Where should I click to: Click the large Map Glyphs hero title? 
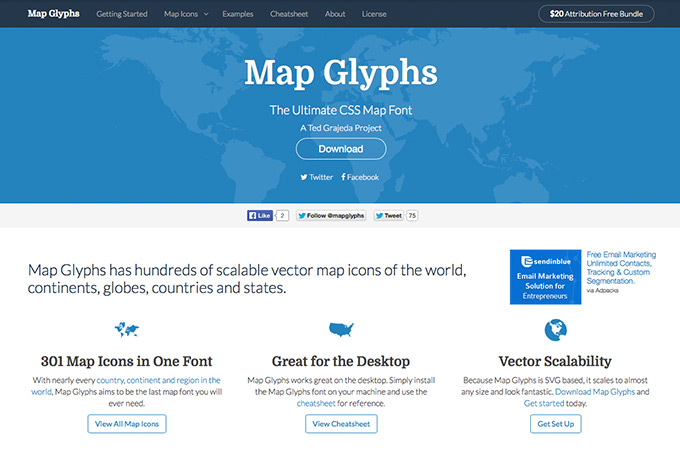[341, 72]
